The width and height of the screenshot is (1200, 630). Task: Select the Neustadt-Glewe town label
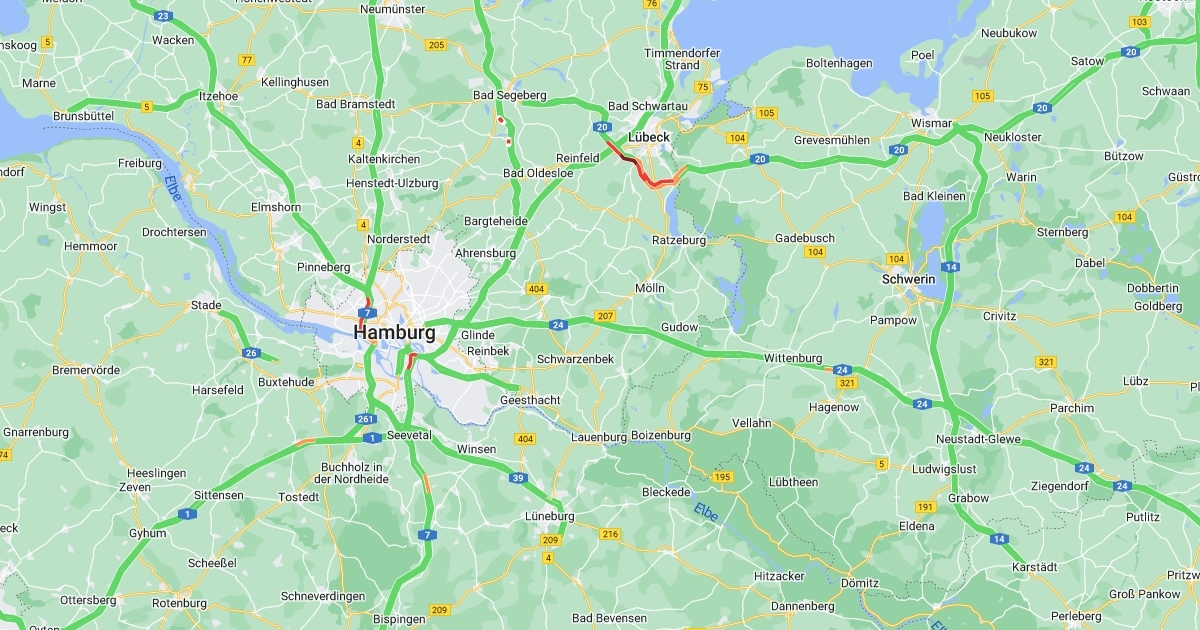pos(973,440)
